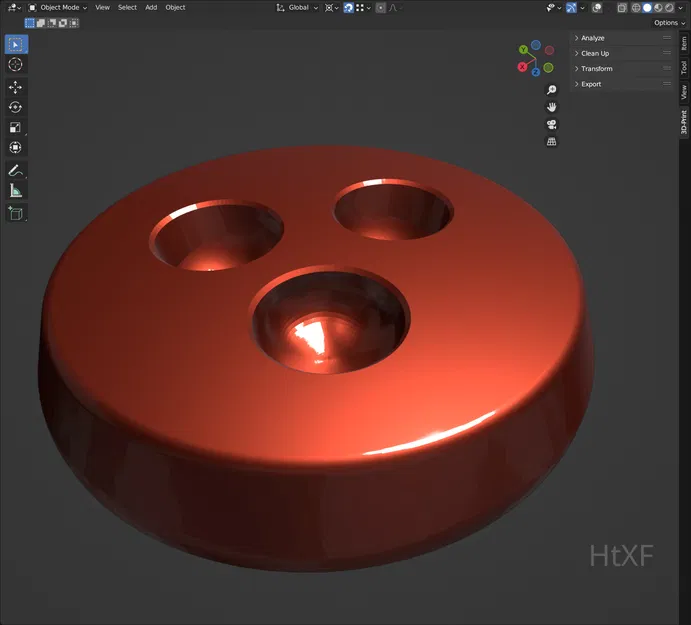Open gizmo settings dropdown arrow
The image size is (691, 625).
pyautogui.click(x=582, y=7)
